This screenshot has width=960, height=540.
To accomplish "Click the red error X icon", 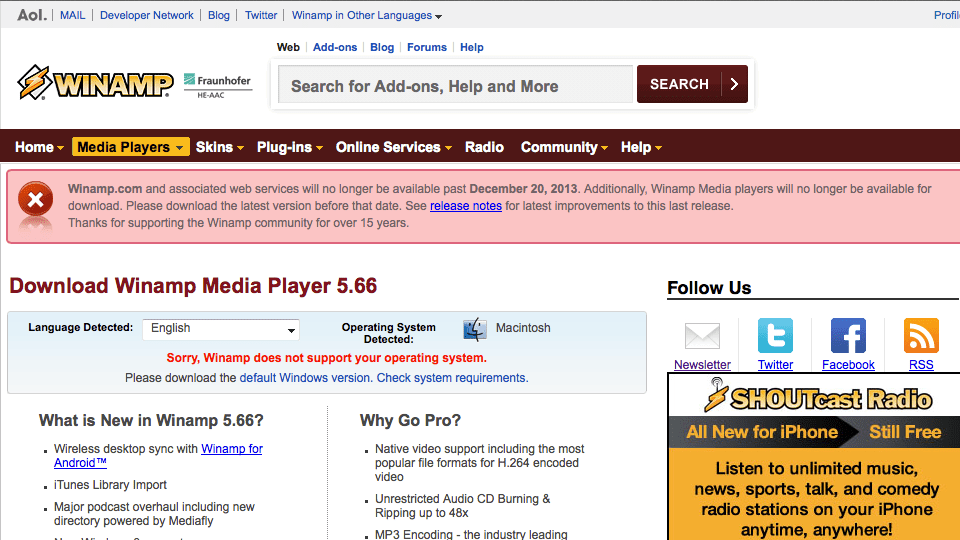I will (36, 198).
